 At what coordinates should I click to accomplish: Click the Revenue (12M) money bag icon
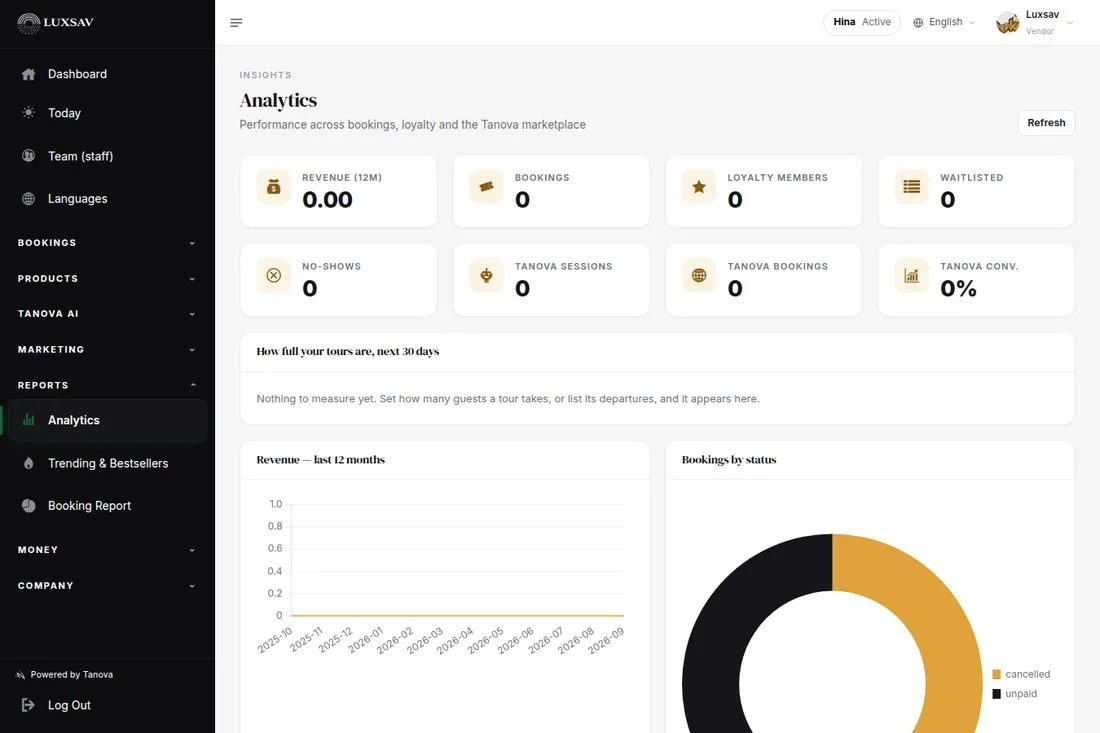pos(274,187)
